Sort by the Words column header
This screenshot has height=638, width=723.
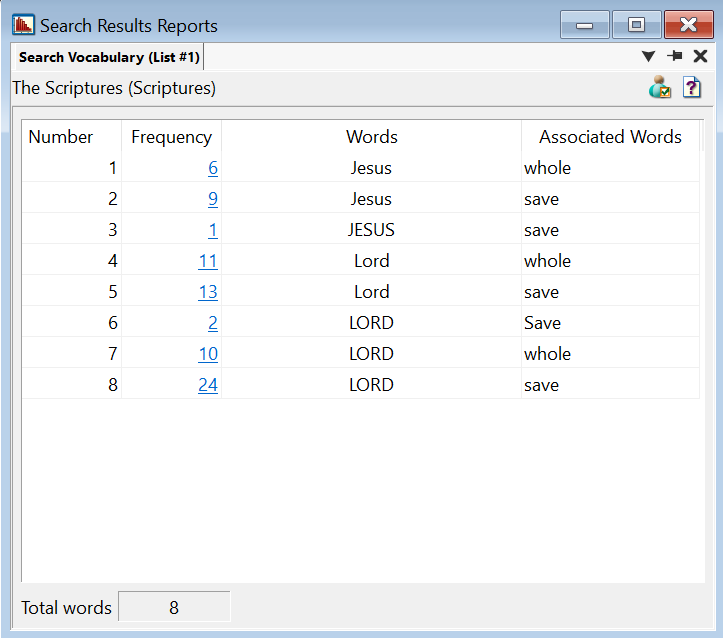click(371, 137)
